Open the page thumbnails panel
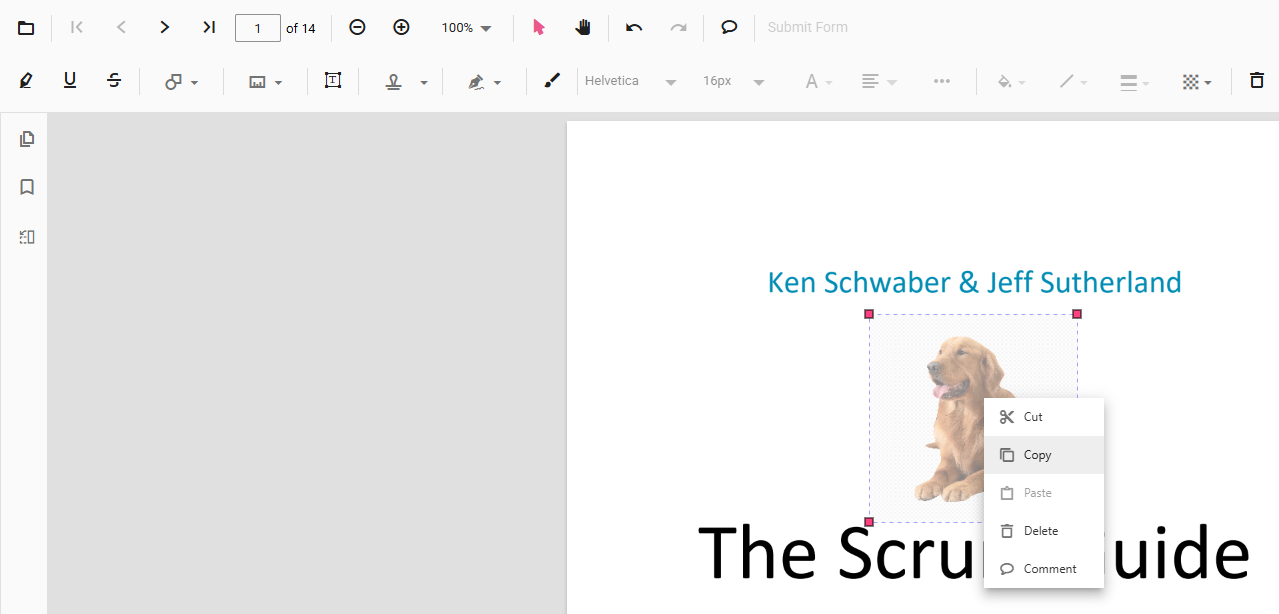 [x=27, y=139]
